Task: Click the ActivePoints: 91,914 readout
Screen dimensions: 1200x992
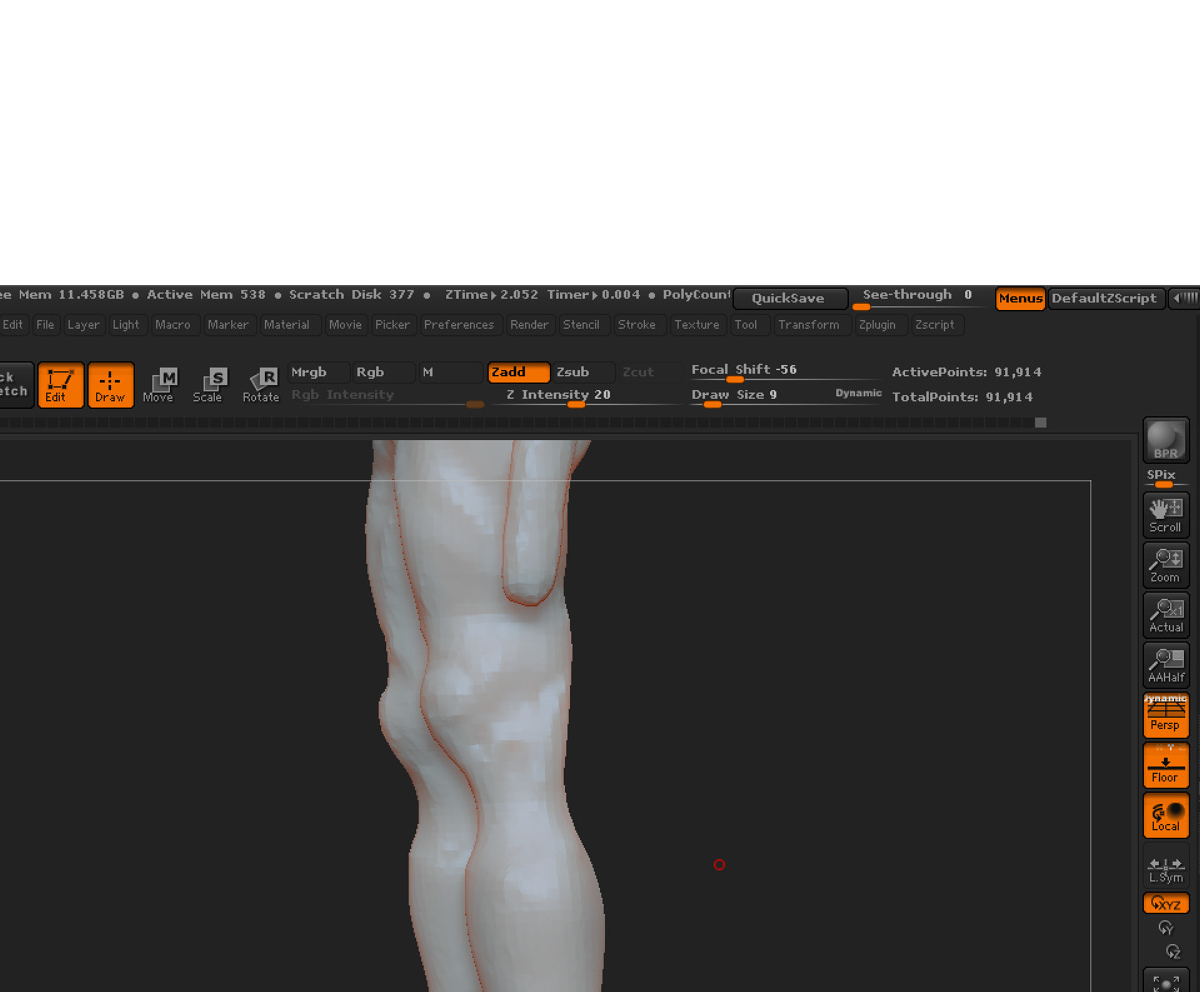Action: [966, 372]
